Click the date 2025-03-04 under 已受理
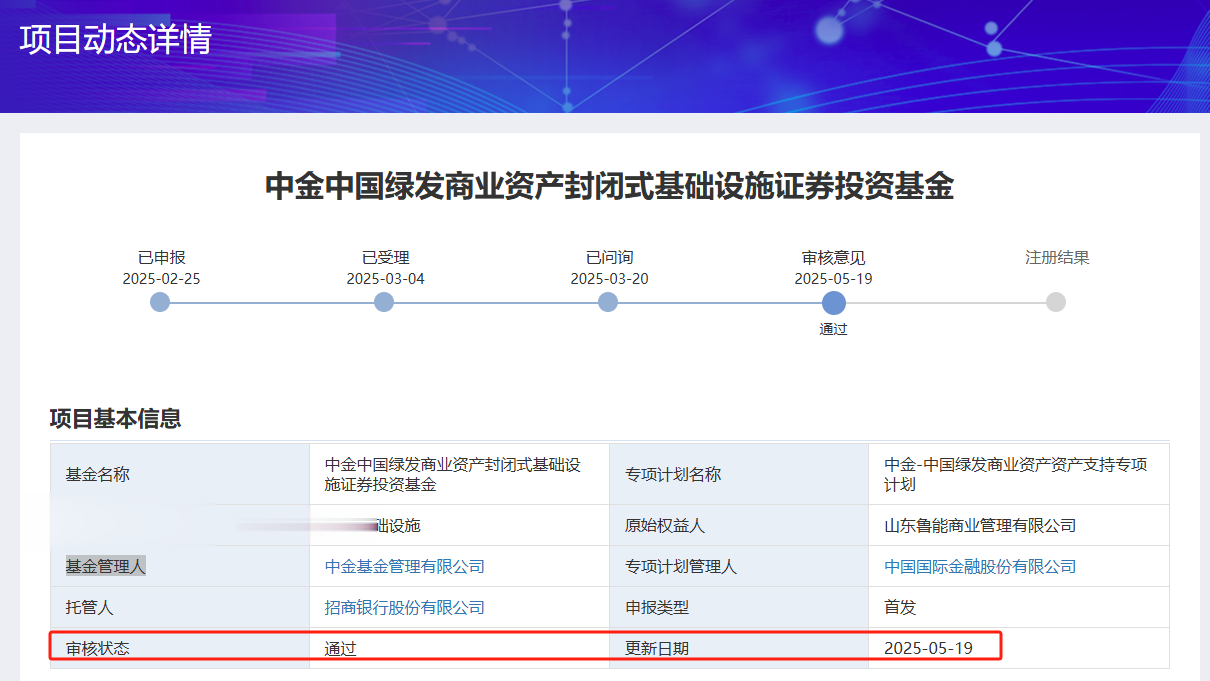The height and width of the screenshot is (681, 1210). [x=385, y=279]
